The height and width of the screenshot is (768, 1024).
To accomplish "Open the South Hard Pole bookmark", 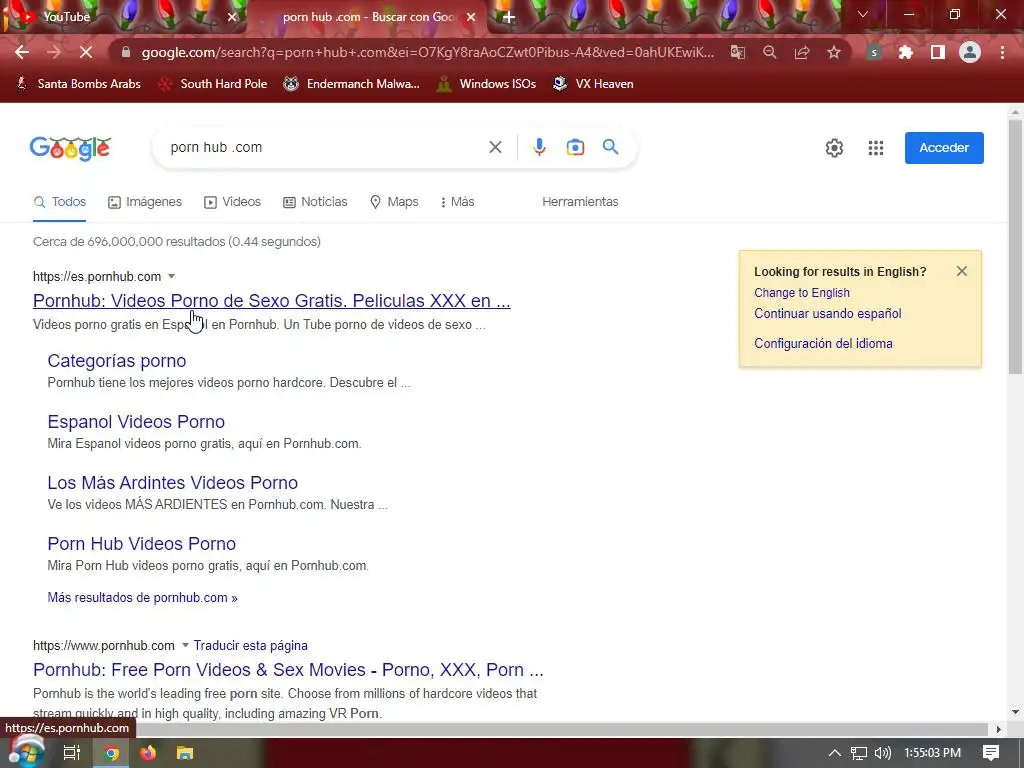I will pos(214,84).
